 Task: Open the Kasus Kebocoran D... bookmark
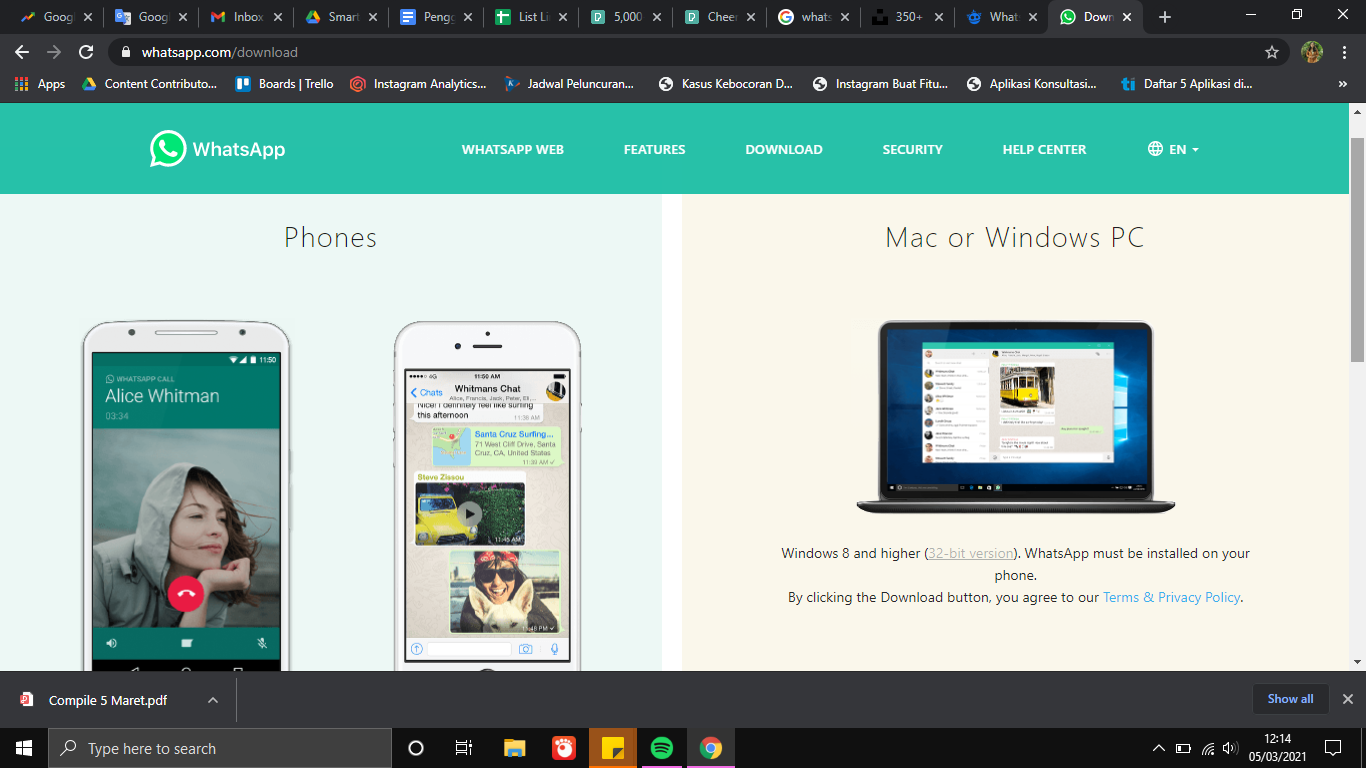pos(726,84)
